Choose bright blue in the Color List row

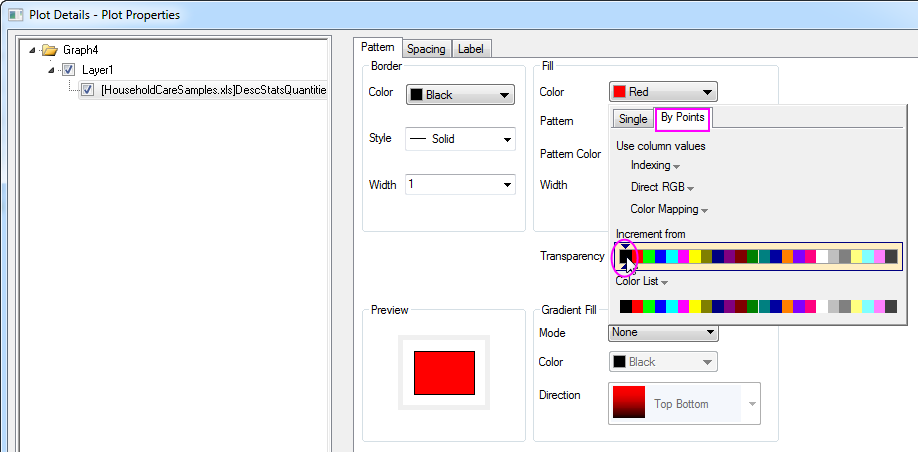660,306
